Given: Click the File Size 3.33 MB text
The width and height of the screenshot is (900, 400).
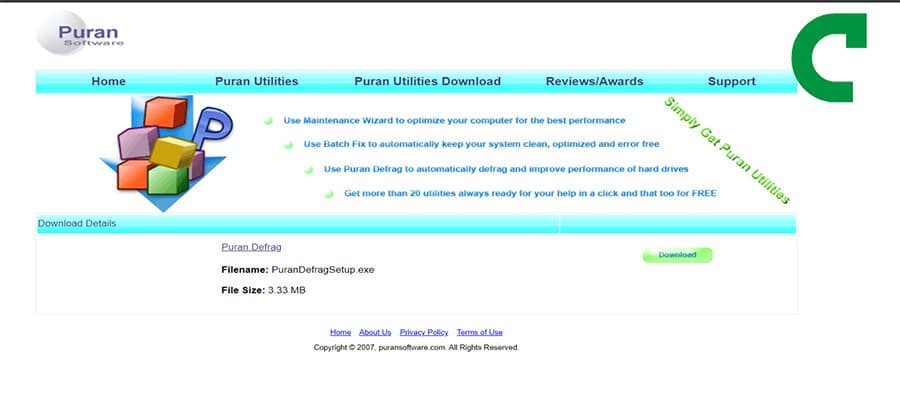Looking at the screenshot, I should pyautogui.click(x=263, y=290).
